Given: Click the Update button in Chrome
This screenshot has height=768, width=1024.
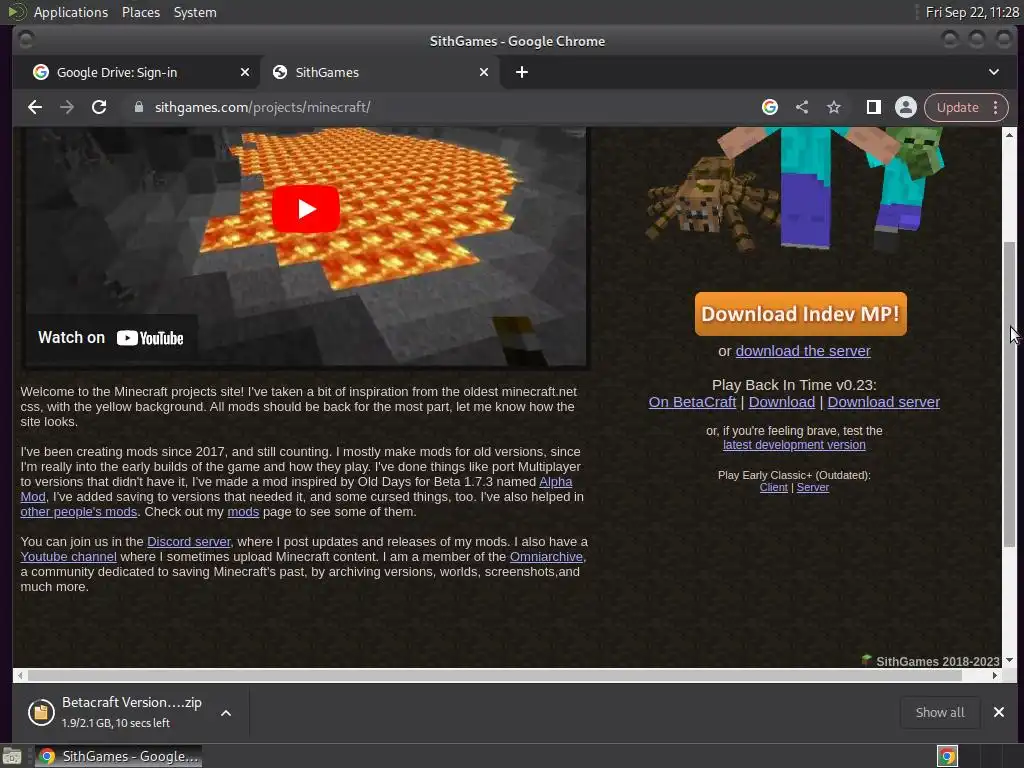Looking at the screenshot, I should [x=957, y=107].
